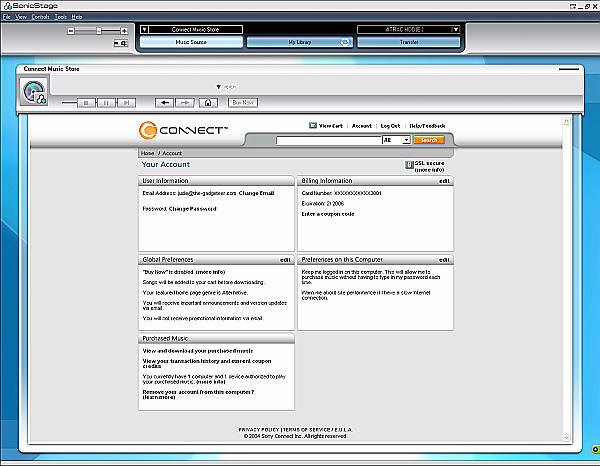This screenshot has height=466, width=600.
Task: Open the Music Source dropdown arrow
Action: coord(144,30)
